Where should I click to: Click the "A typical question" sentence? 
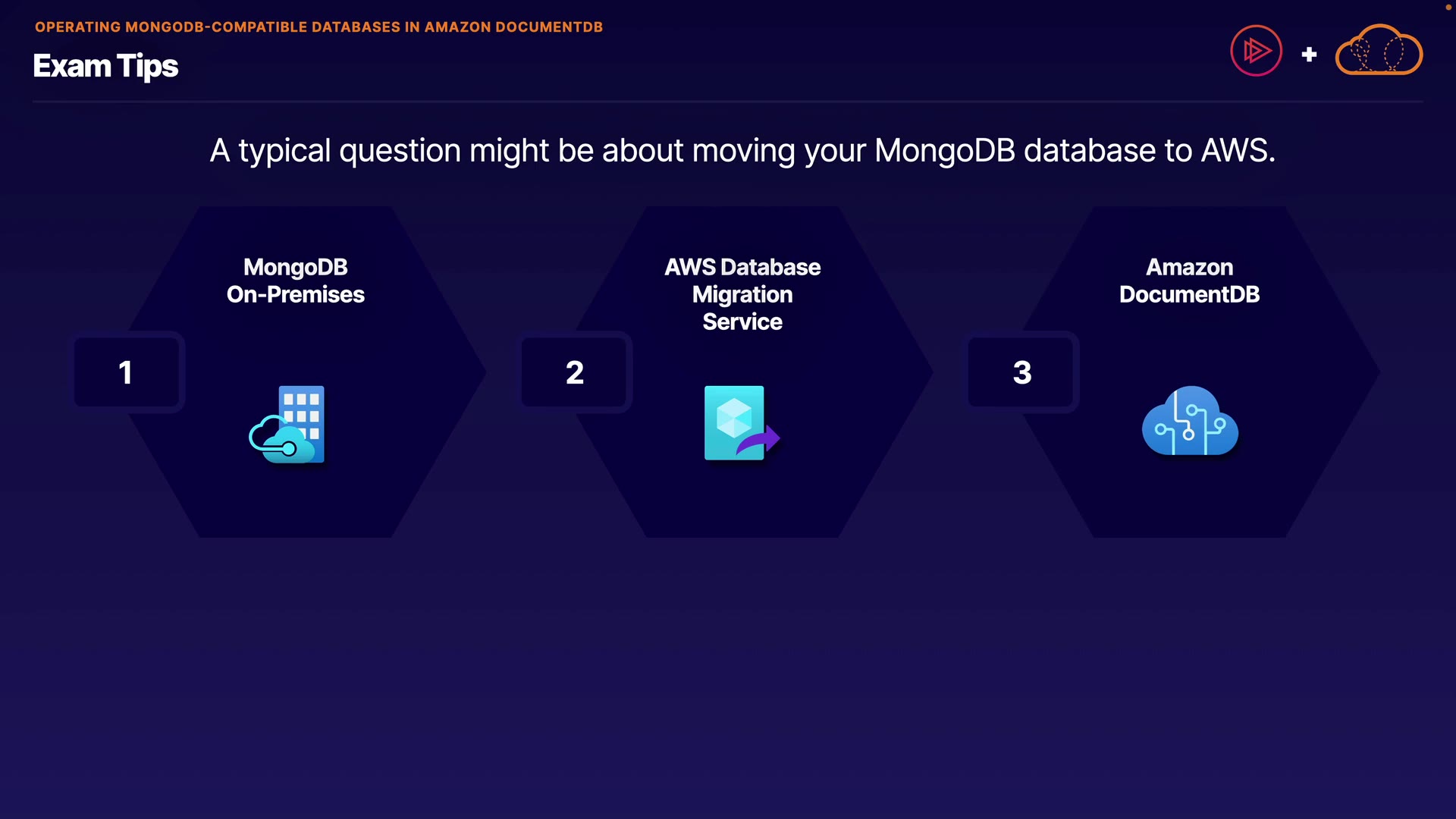[x=742, y=150]
